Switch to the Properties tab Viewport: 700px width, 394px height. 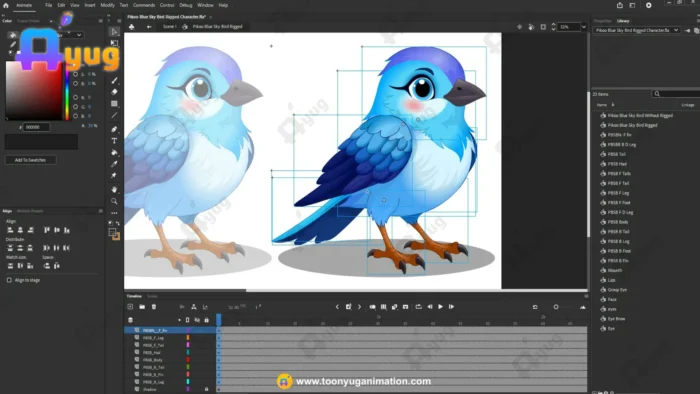pyautogui.click(x=602, y=21)
